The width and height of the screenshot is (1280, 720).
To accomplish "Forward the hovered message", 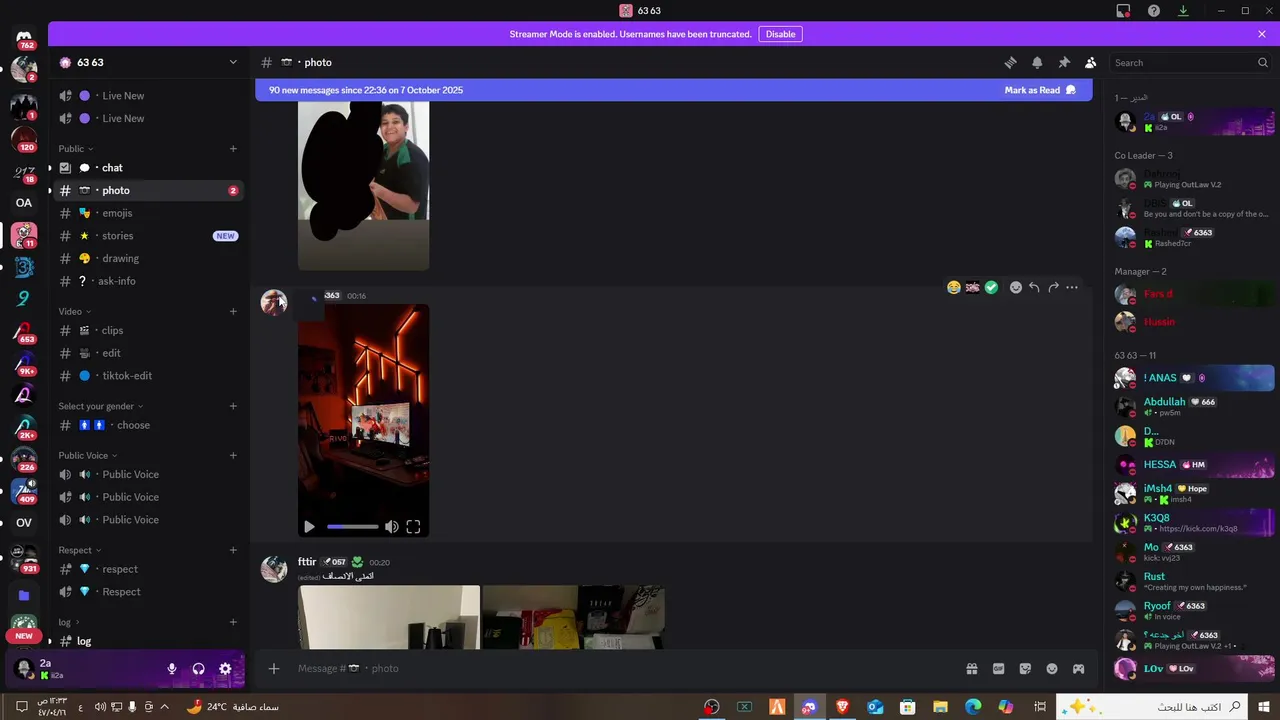I will tap(1053, 287).
